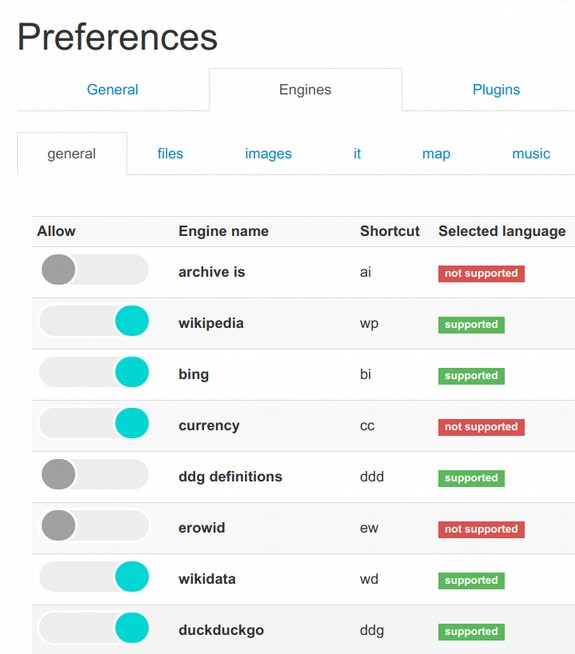
Task: Select the 'ew' shortcut cell
Action: coord(369,528)
